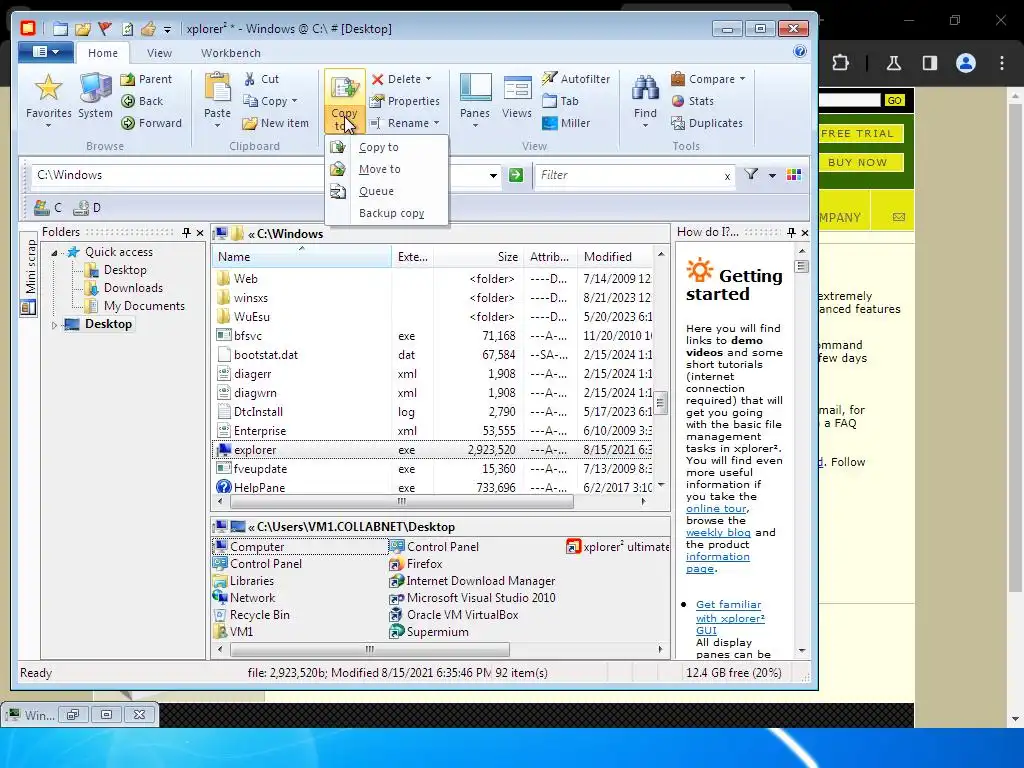1024x768 pixels.
Task: Open the Panes layout button
Action: click(x=475, y=97)
